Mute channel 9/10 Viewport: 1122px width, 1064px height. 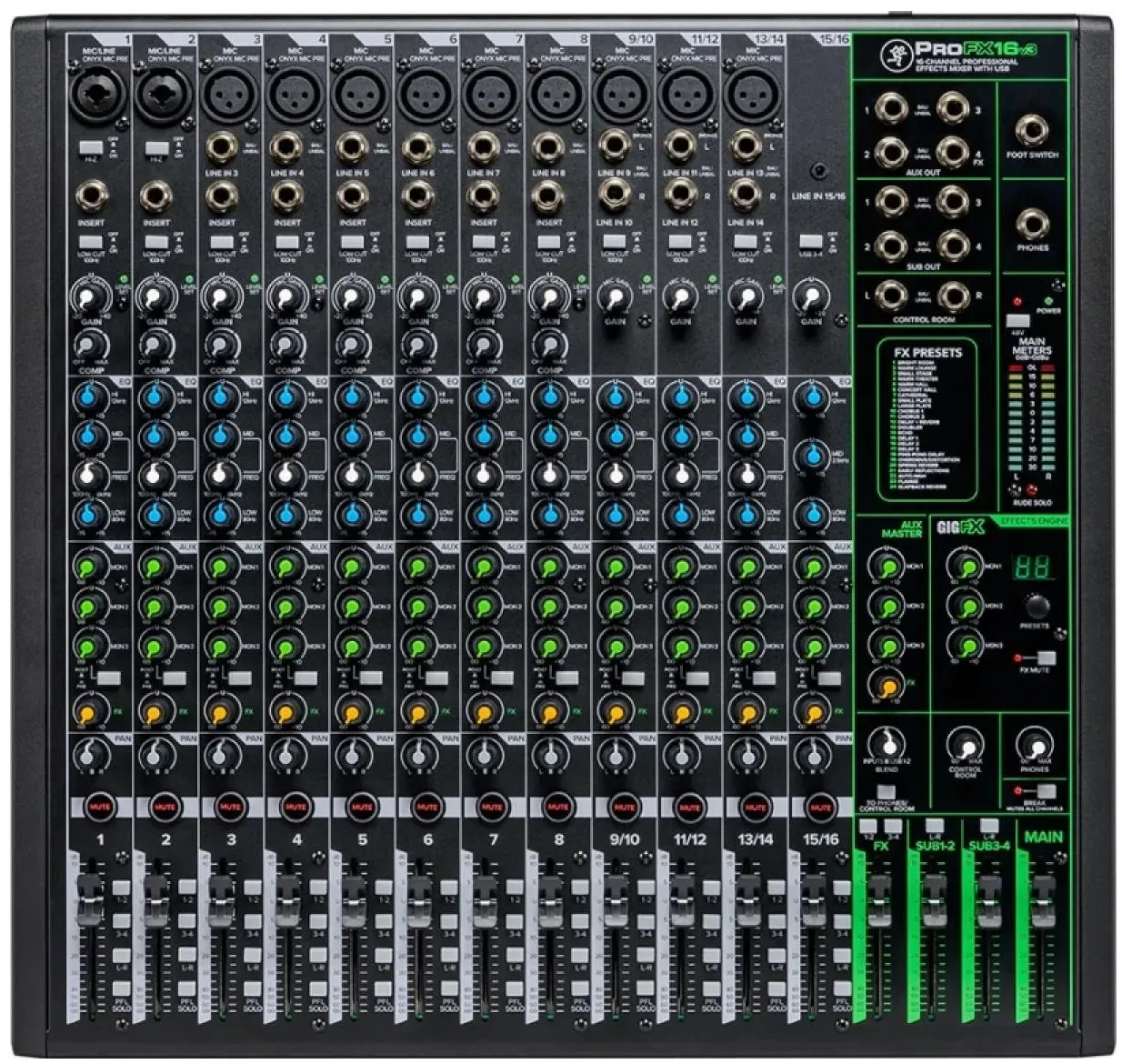point(624,806)
